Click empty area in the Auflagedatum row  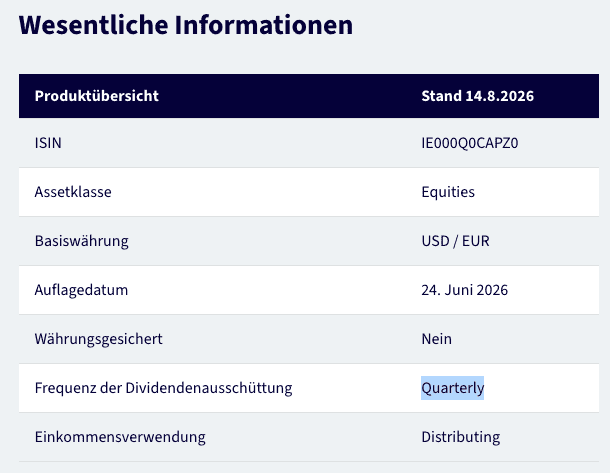pos(272,290)
